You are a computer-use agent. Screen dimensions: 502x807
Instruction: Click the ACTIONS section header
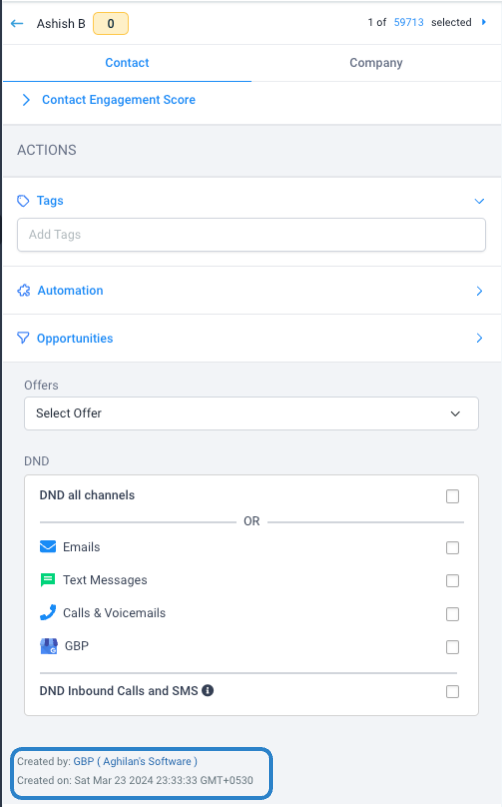(47, 150)
